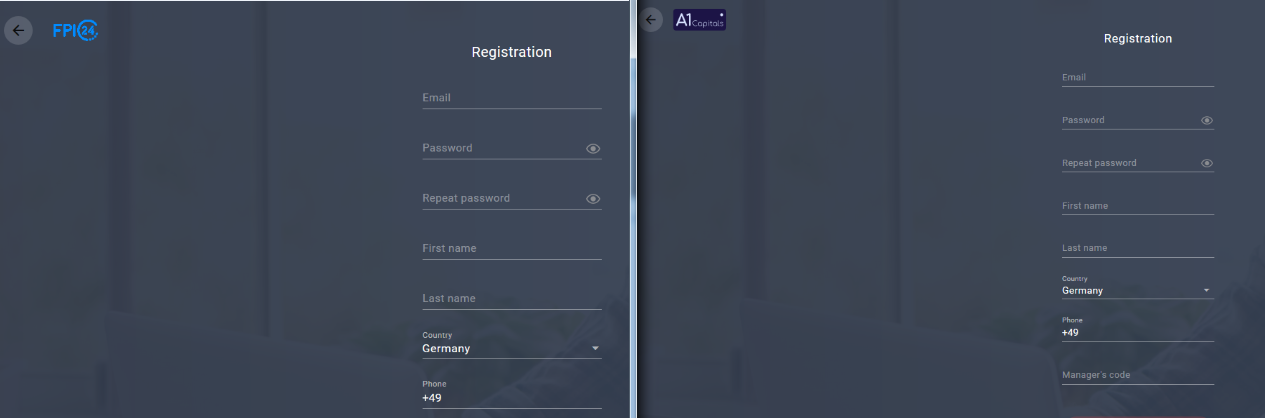Click the FPI24 logo
1265x418 pixels.
click(x=75, y=31)
